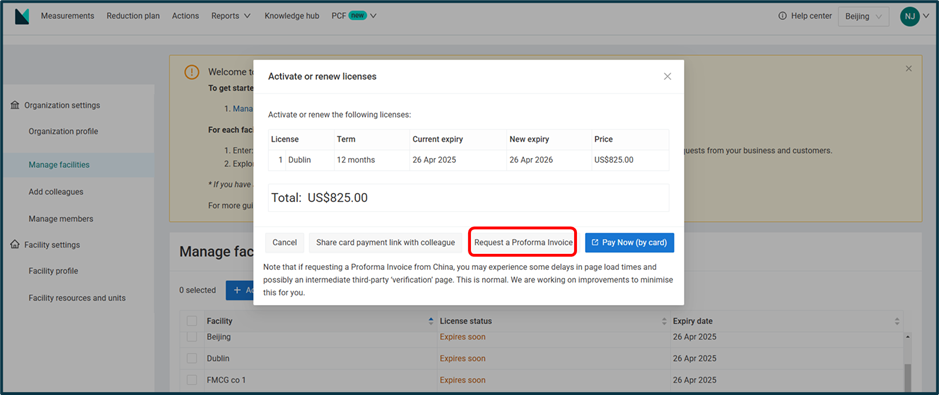Select Organization settings section

[62, 105]
